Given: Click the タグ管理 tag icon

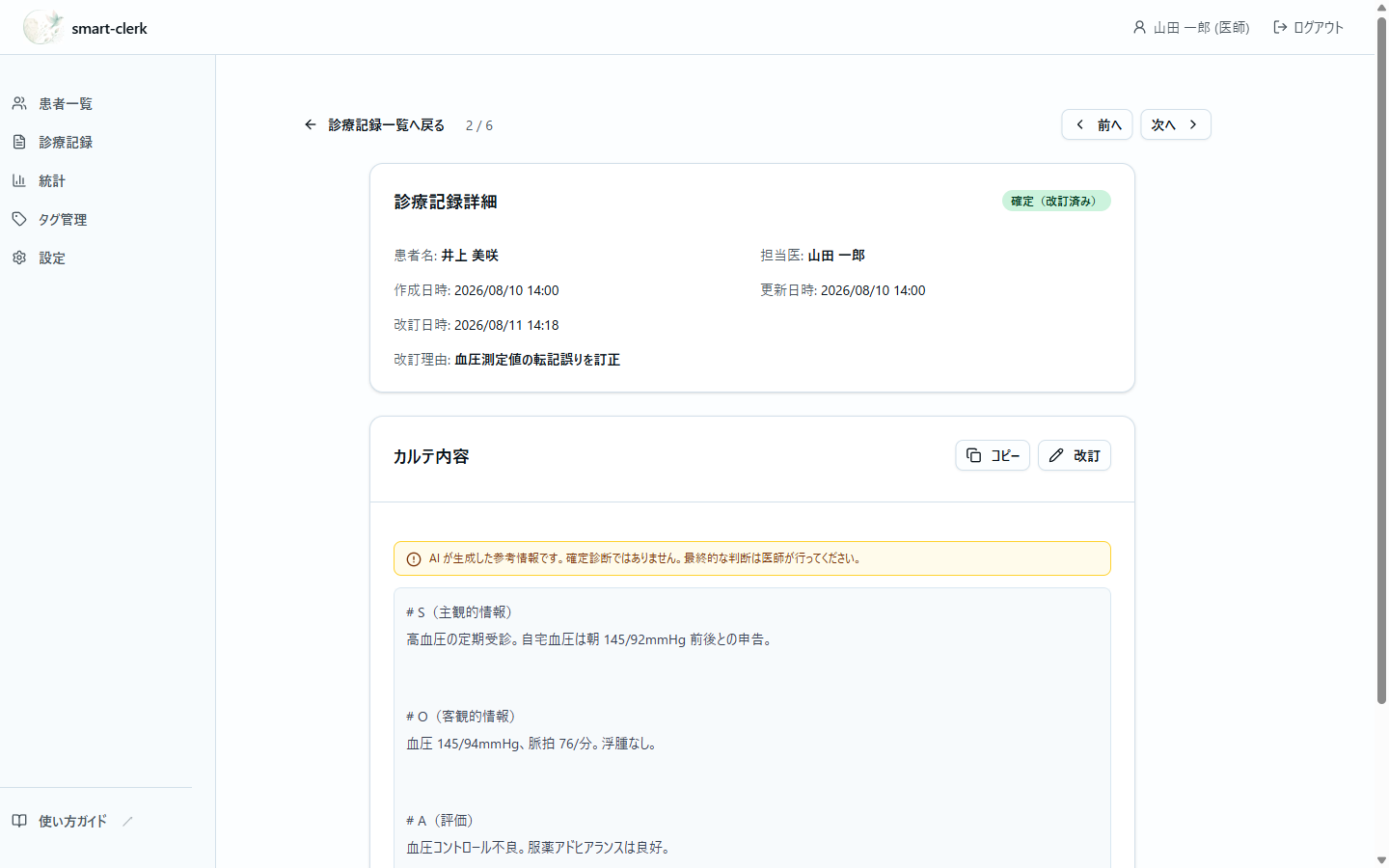Looking at the screenshot, I should 19,219.
